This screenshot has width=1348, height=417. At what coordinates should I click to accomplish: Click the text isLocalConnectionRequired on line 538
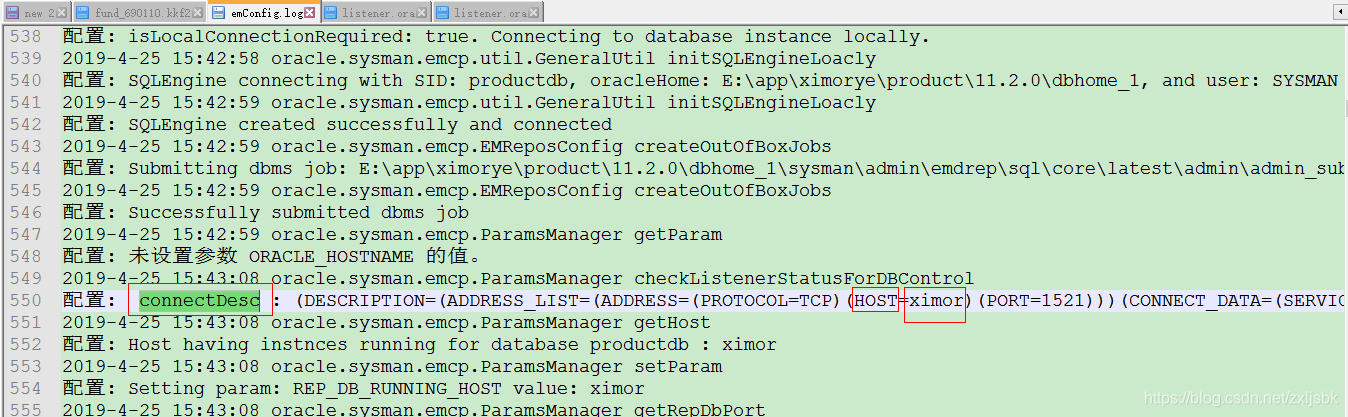265,37
